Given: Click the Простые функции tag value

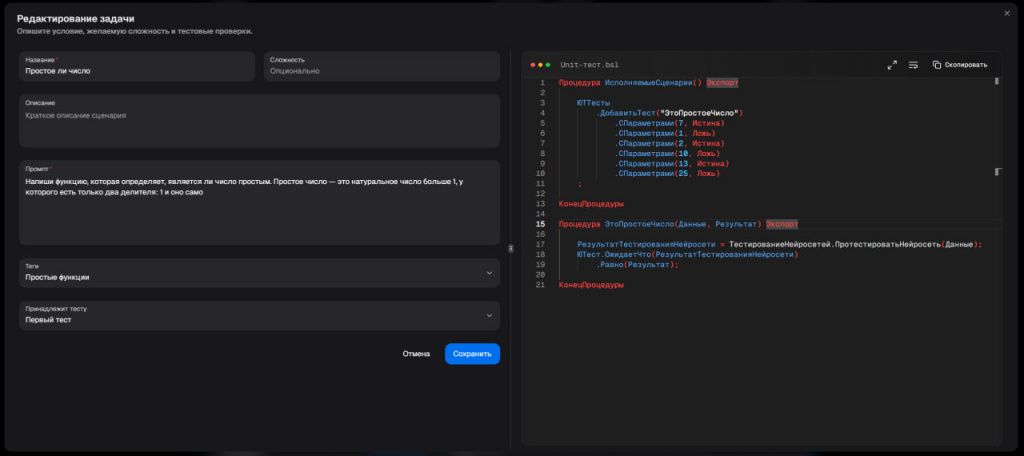Looking at the screenshot, I should click(57, 277).
